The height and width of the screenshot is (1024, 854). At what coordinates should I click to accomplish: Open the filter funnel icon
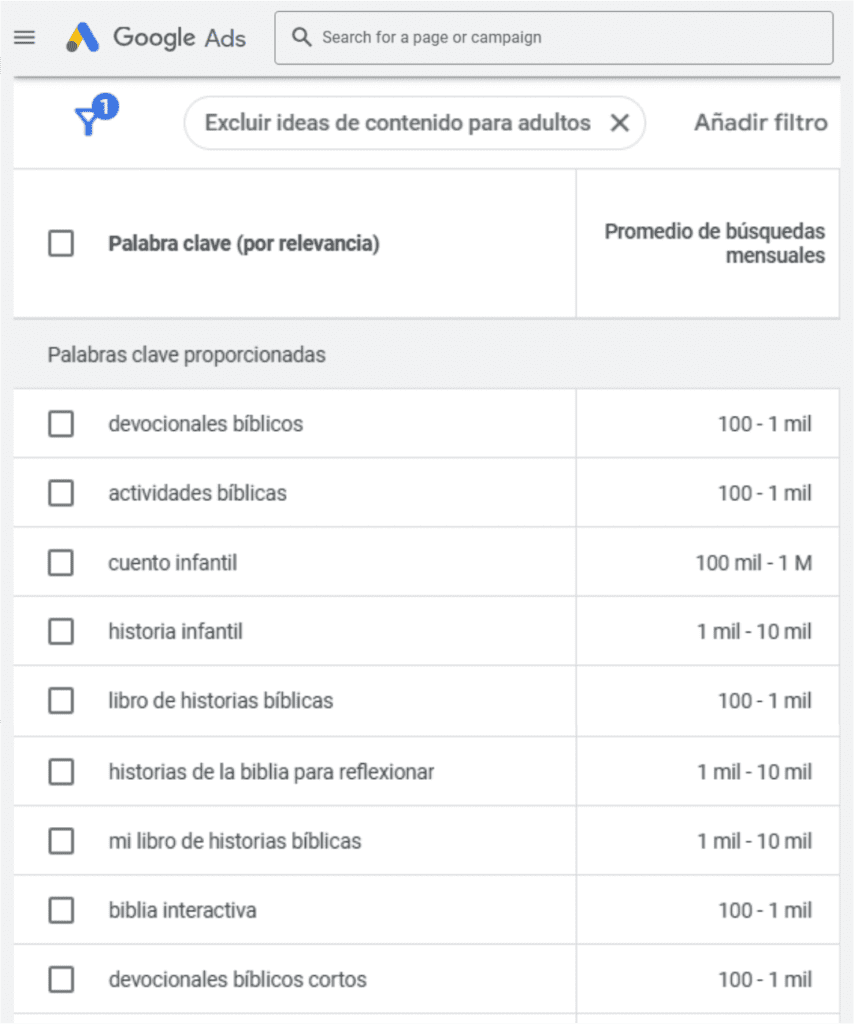coord(88,122)
